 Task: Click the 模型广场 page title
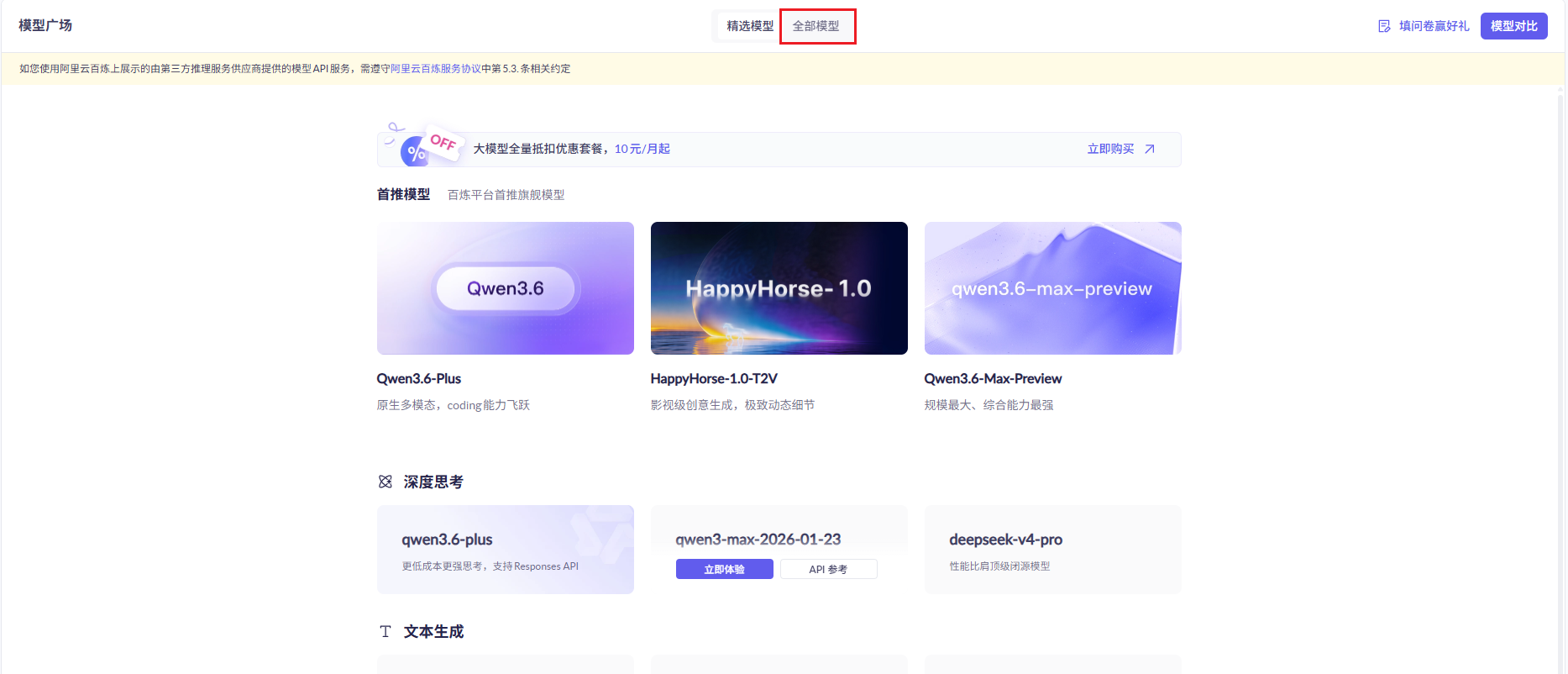coord(45,25)
